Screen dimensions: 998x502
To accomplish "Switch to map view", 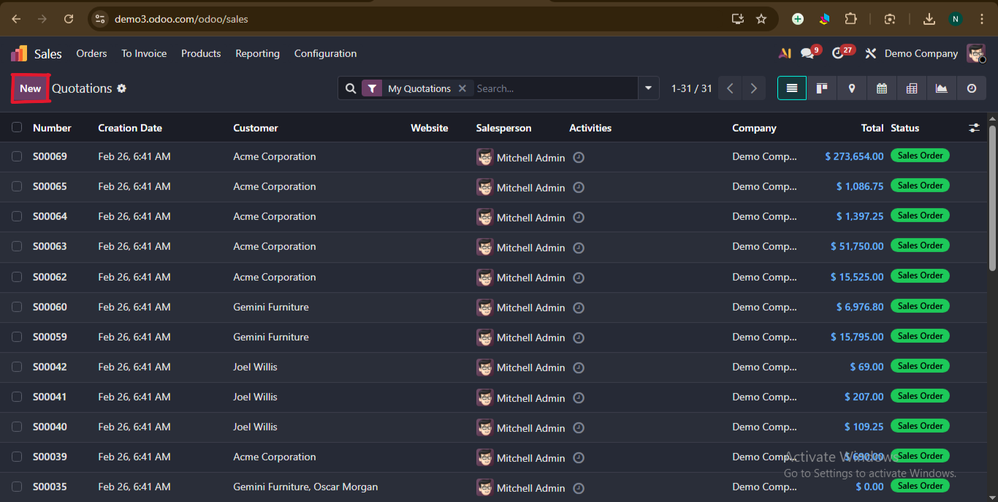I will click(852, 88).
